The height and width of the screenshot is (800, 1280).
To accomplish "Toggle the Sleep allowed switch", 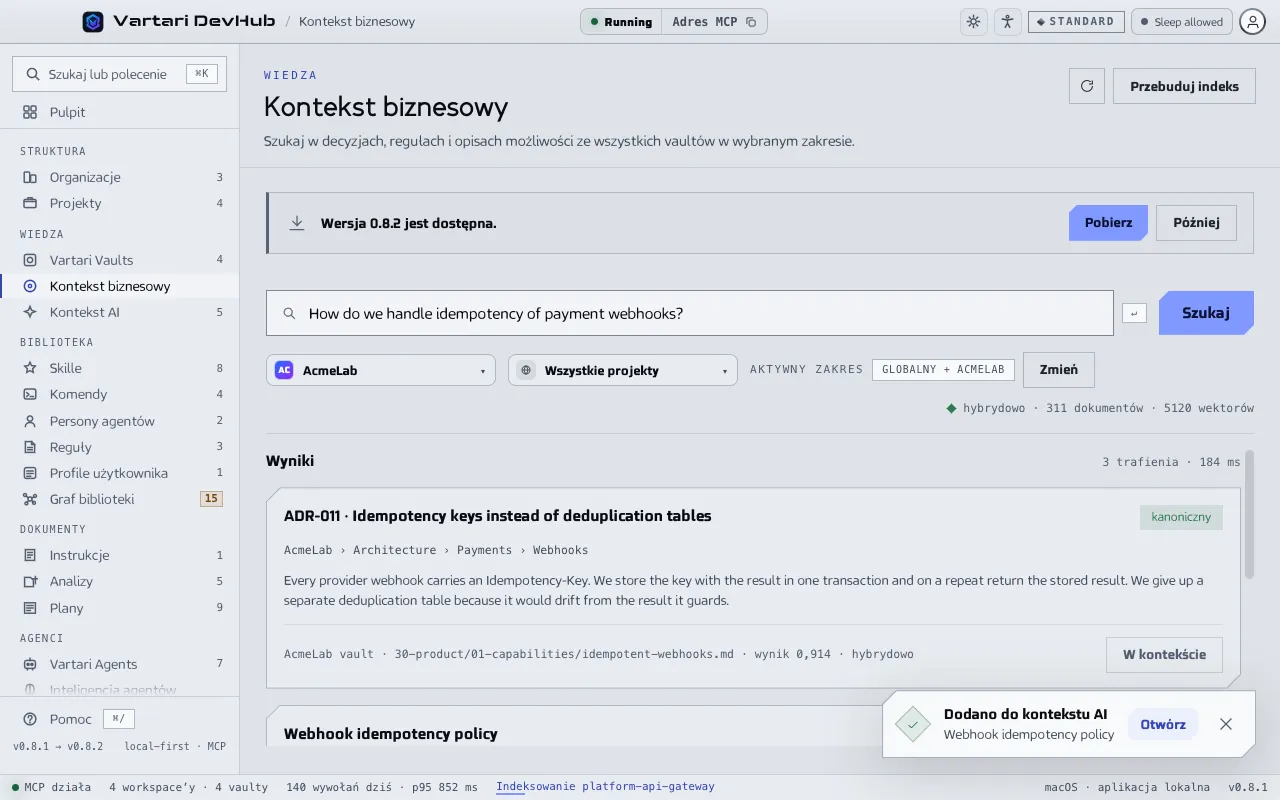I will coord(1181,21).
